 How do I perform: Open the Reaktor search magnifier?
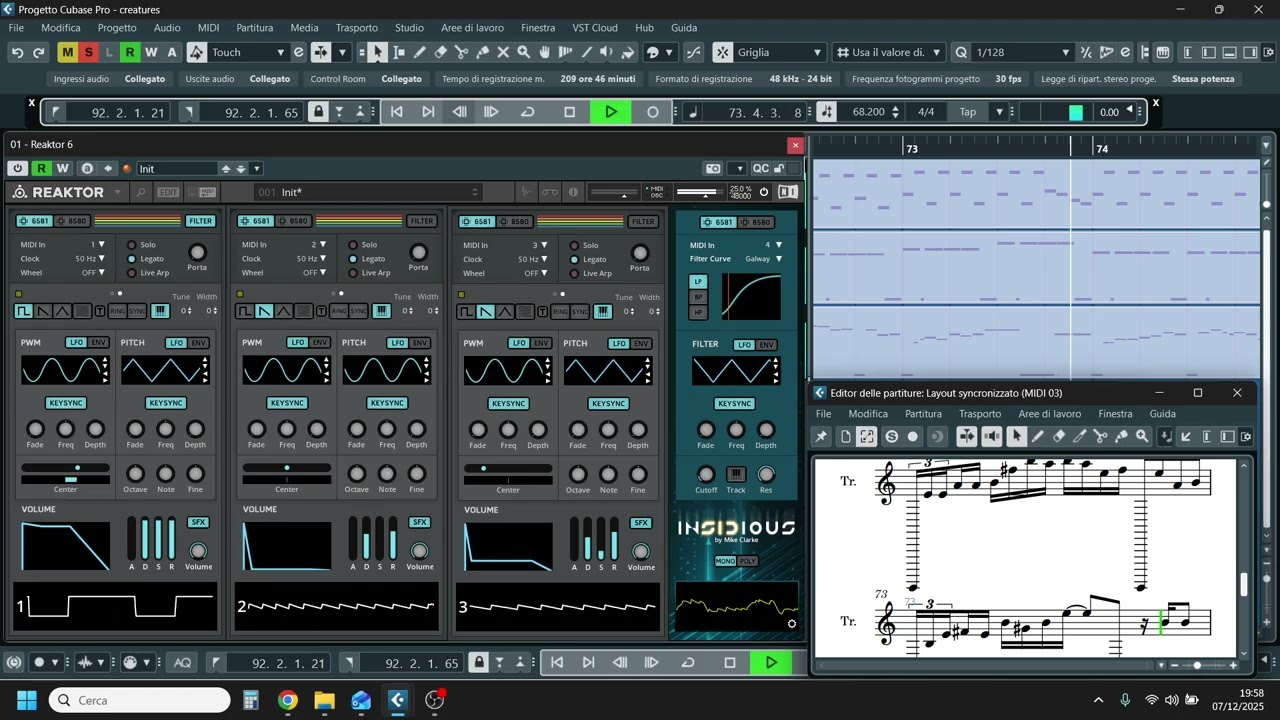(x=141, y=192)
